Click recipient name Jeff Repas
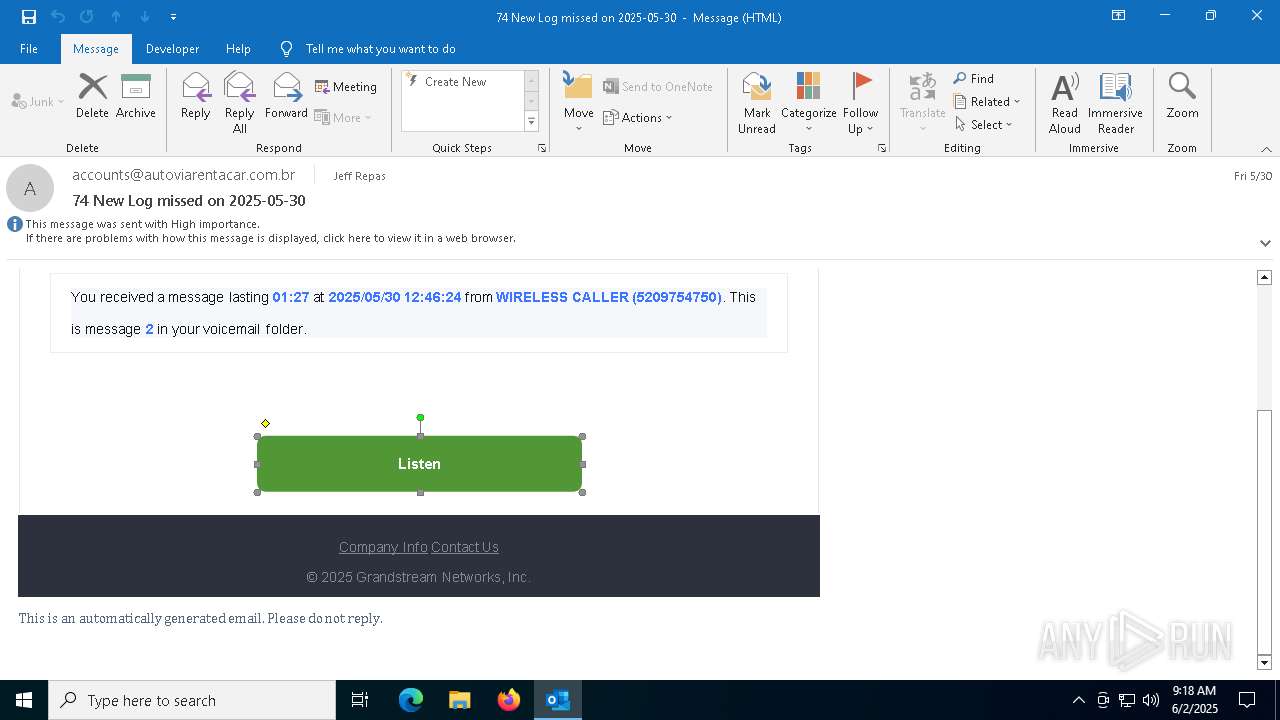The height and width of the screenshot is (720, 1280). [359, 176]
